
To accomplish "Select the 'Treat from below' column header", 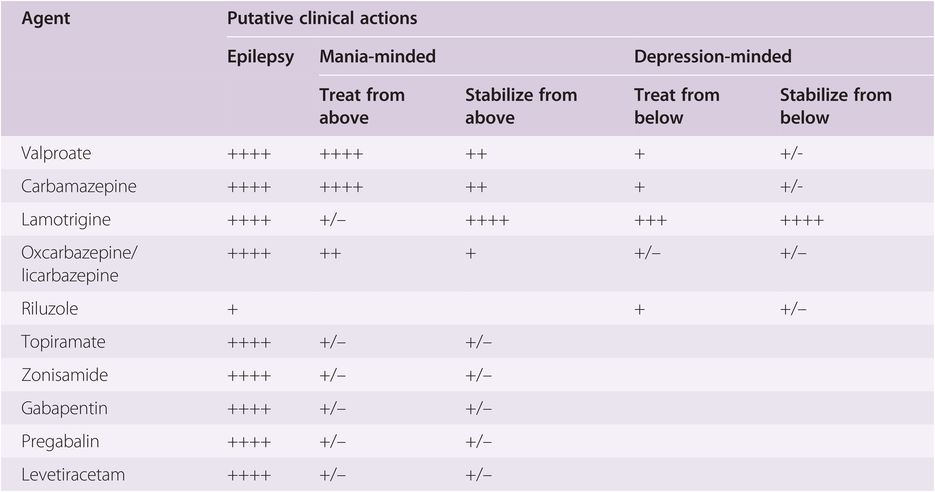I will tap(677, 106).
